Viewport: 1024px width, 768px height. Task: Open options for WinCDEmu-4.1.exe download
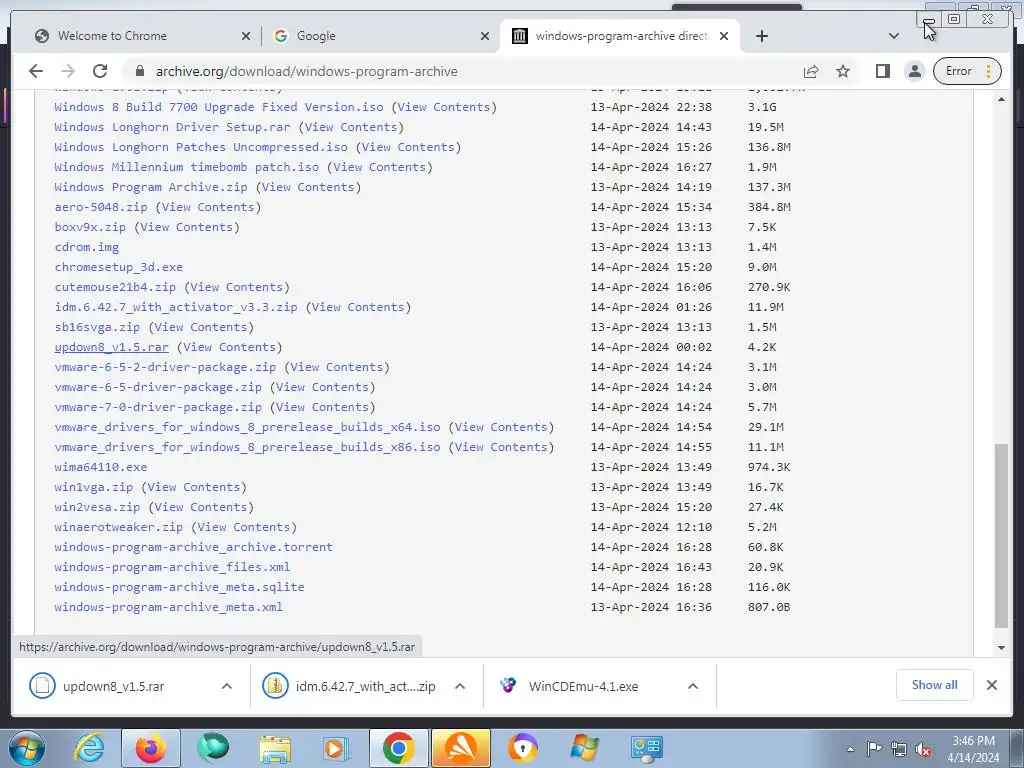pyautogui.click(x=693, y=686)
